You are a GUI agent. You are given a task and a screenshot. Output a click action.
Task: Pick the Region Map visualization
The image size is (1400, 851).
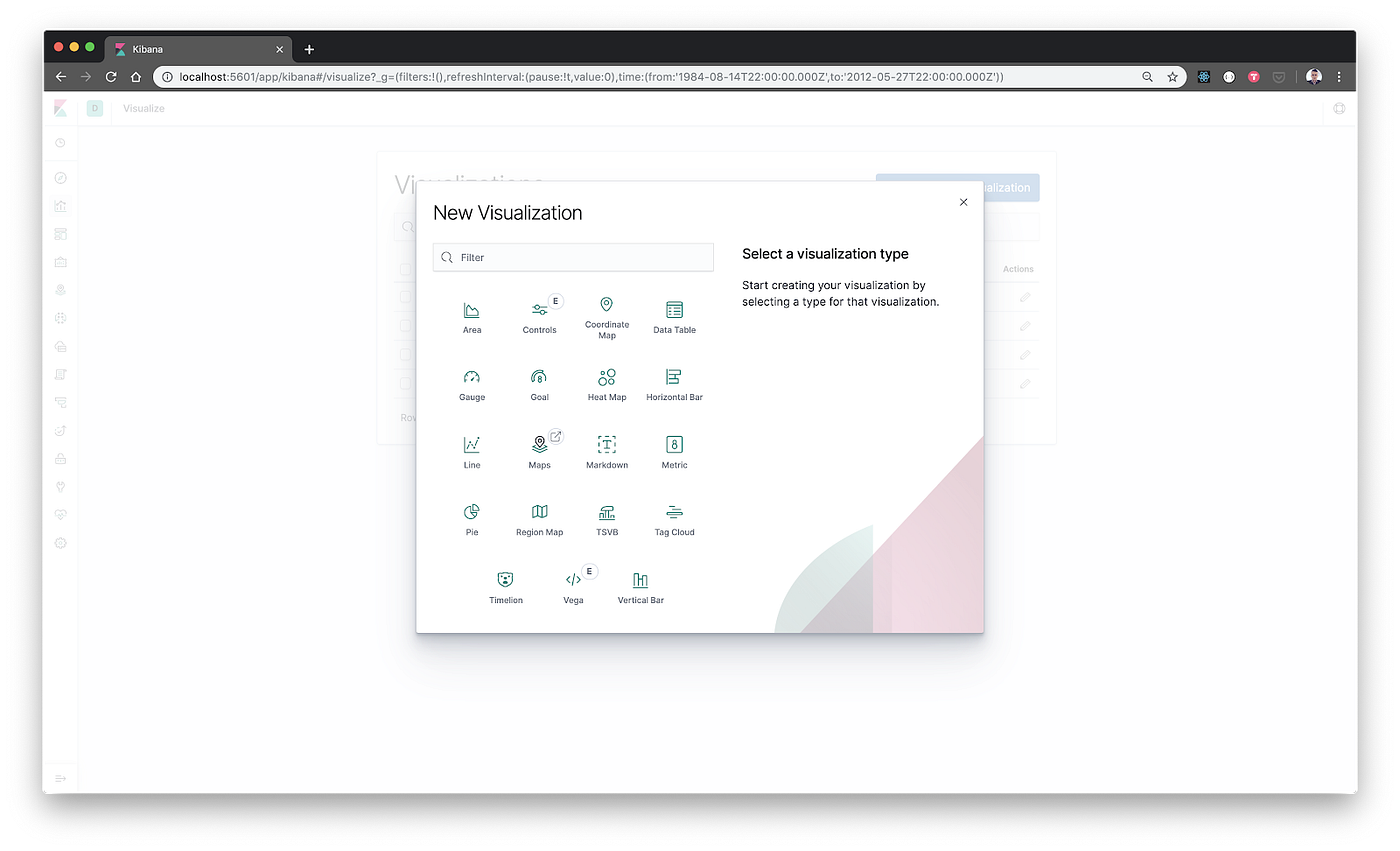click(x=539, y=520)
